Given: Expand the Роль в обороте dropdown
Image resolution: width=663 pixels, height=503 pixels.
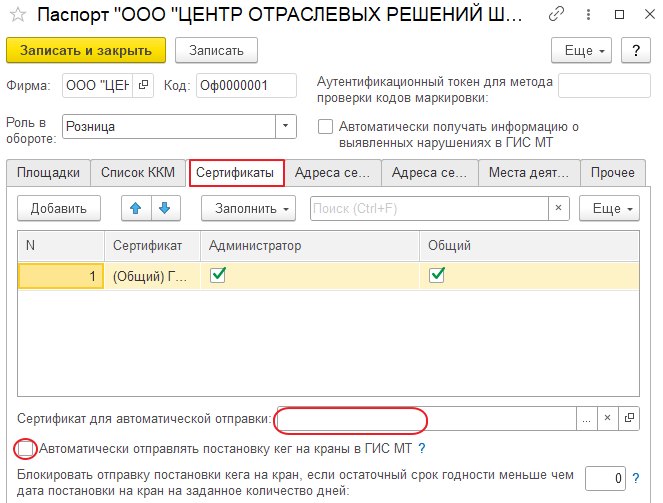Looking at the screenshot, I should tap(285, 126).
